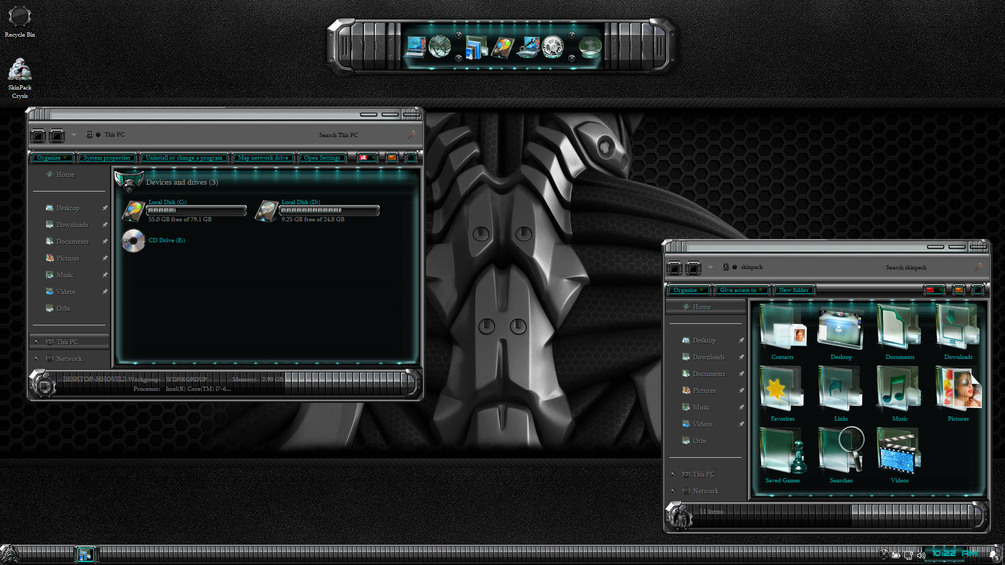Click the 10:22 AM clock on the taskbar
Viewport: 1005px width, 565px height.
(954, 553)
